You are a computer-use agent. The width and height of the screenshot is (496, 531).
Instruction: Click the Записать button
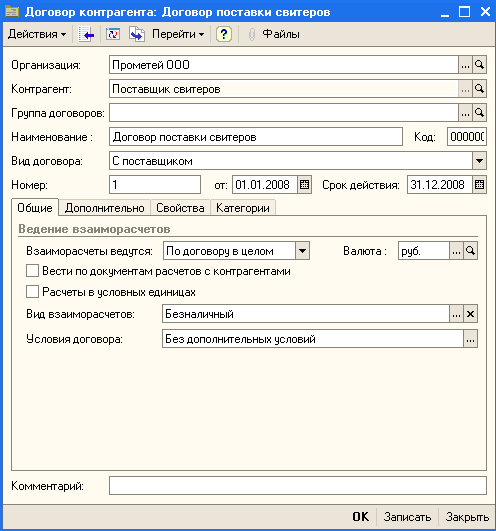407,517
